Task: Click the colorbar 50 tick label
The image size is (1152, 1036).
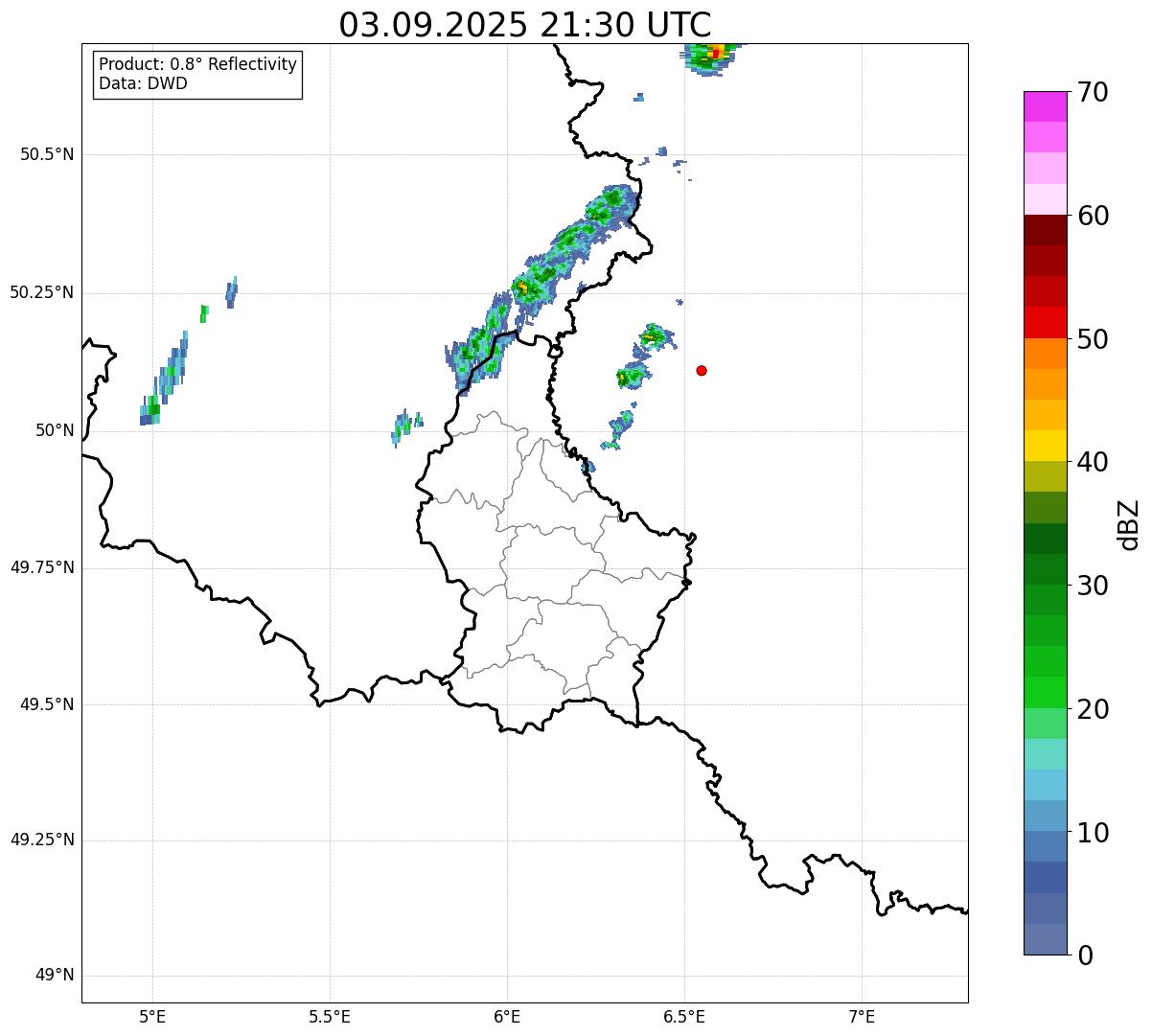Action: [x=1093, y=339]
